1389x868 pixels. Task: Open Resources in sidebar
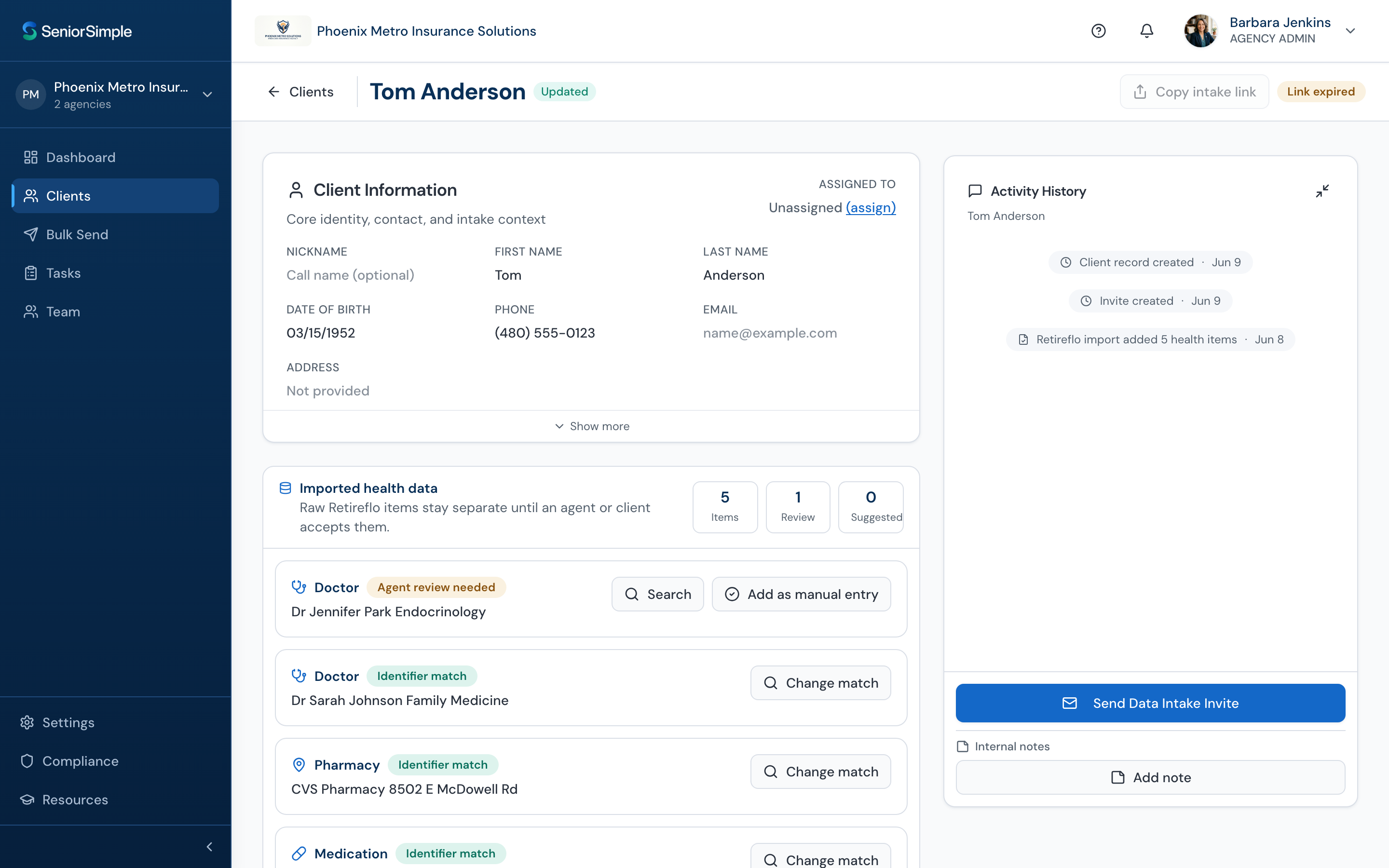pos(115,799)
